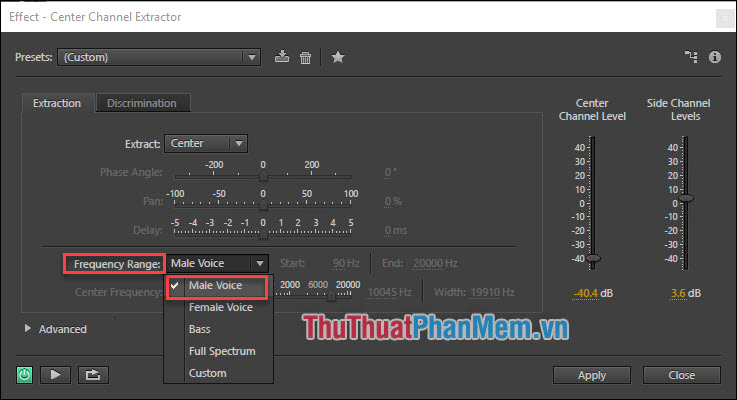Click the Delay slider handle
737x400 pixels.
tap(263, 234)
